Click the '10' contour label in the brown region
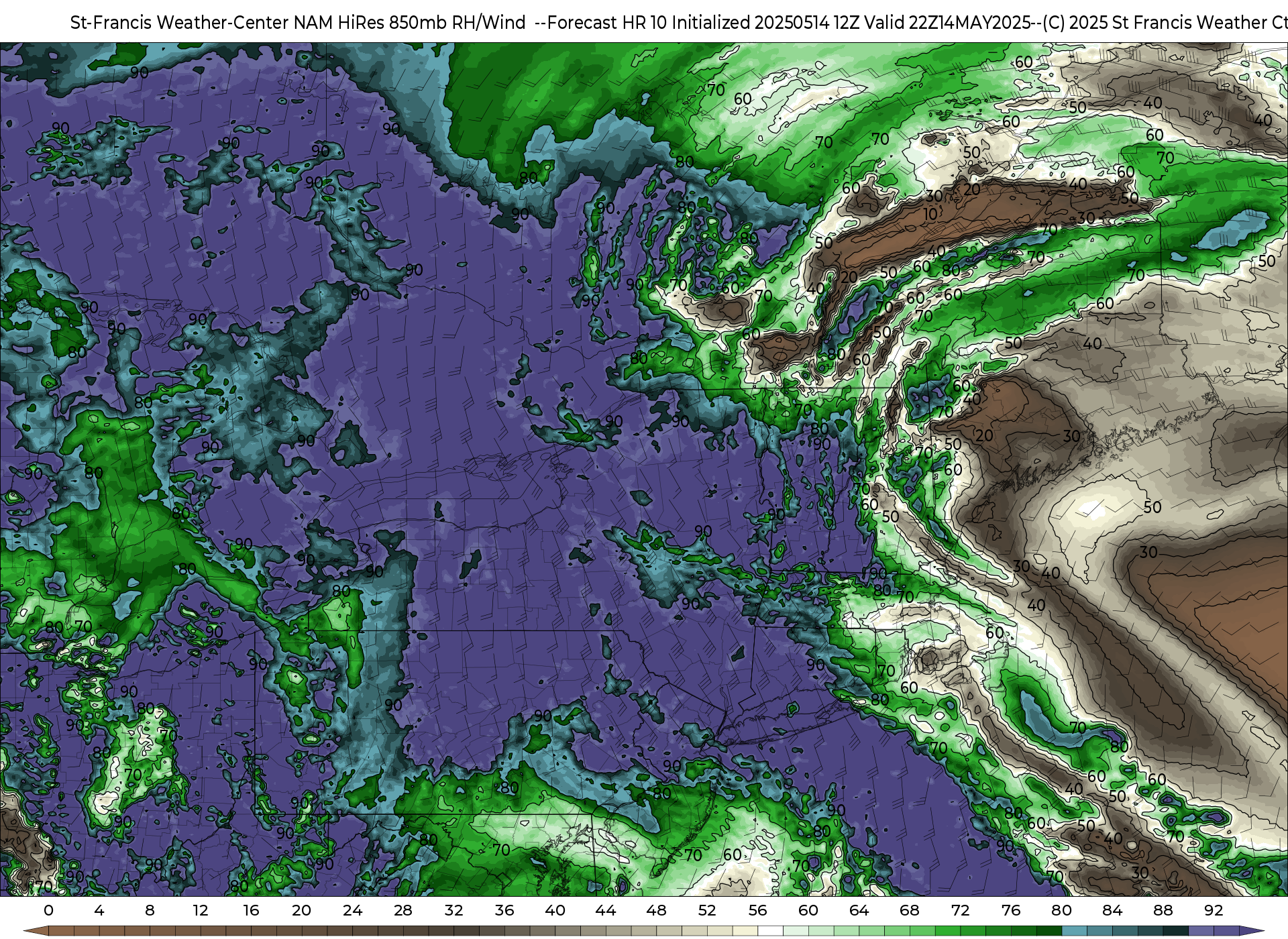The width and height of the screenshot is (1288, 939). [930, 215]
